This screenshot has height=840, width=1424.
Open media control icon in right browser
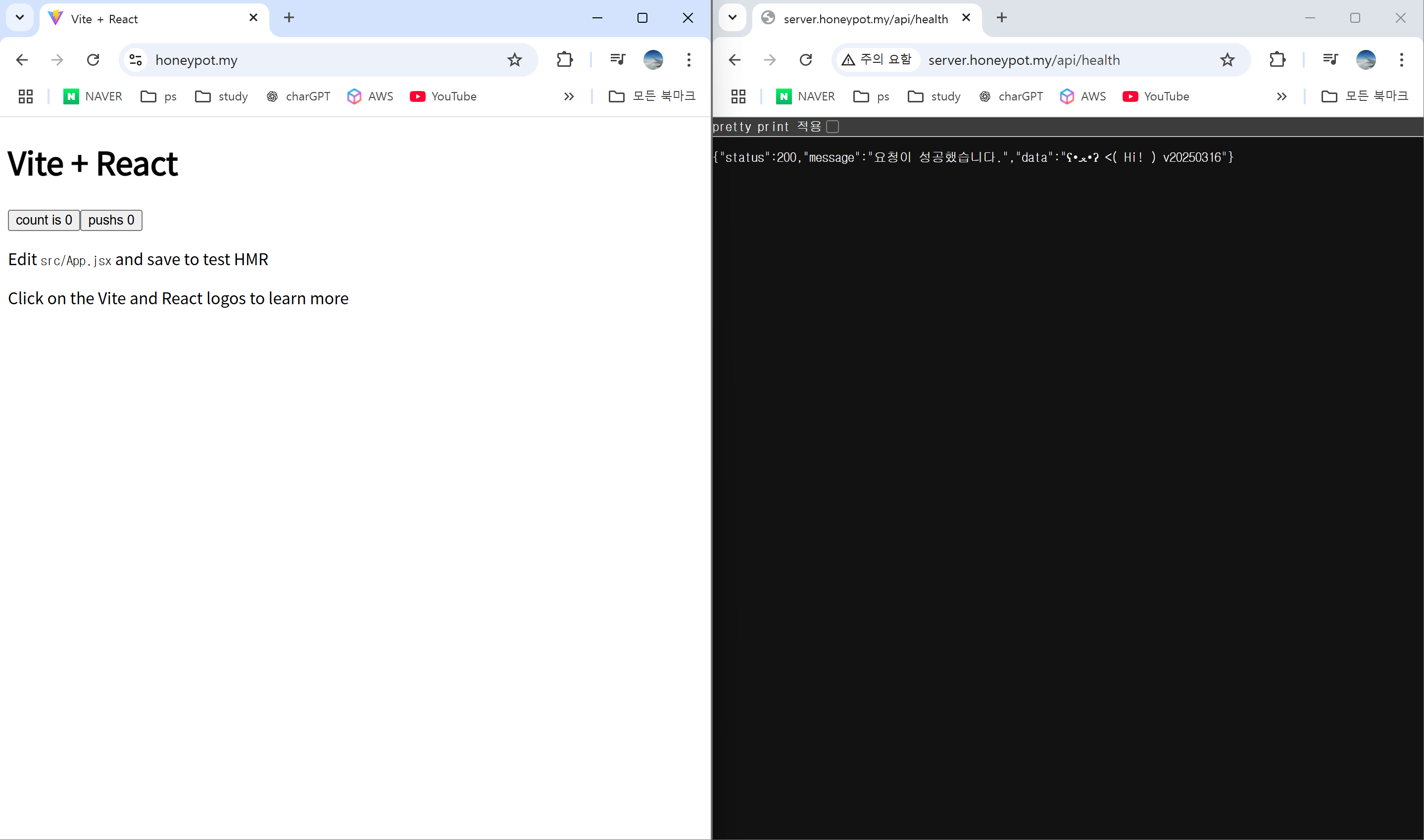(1330, 59)
